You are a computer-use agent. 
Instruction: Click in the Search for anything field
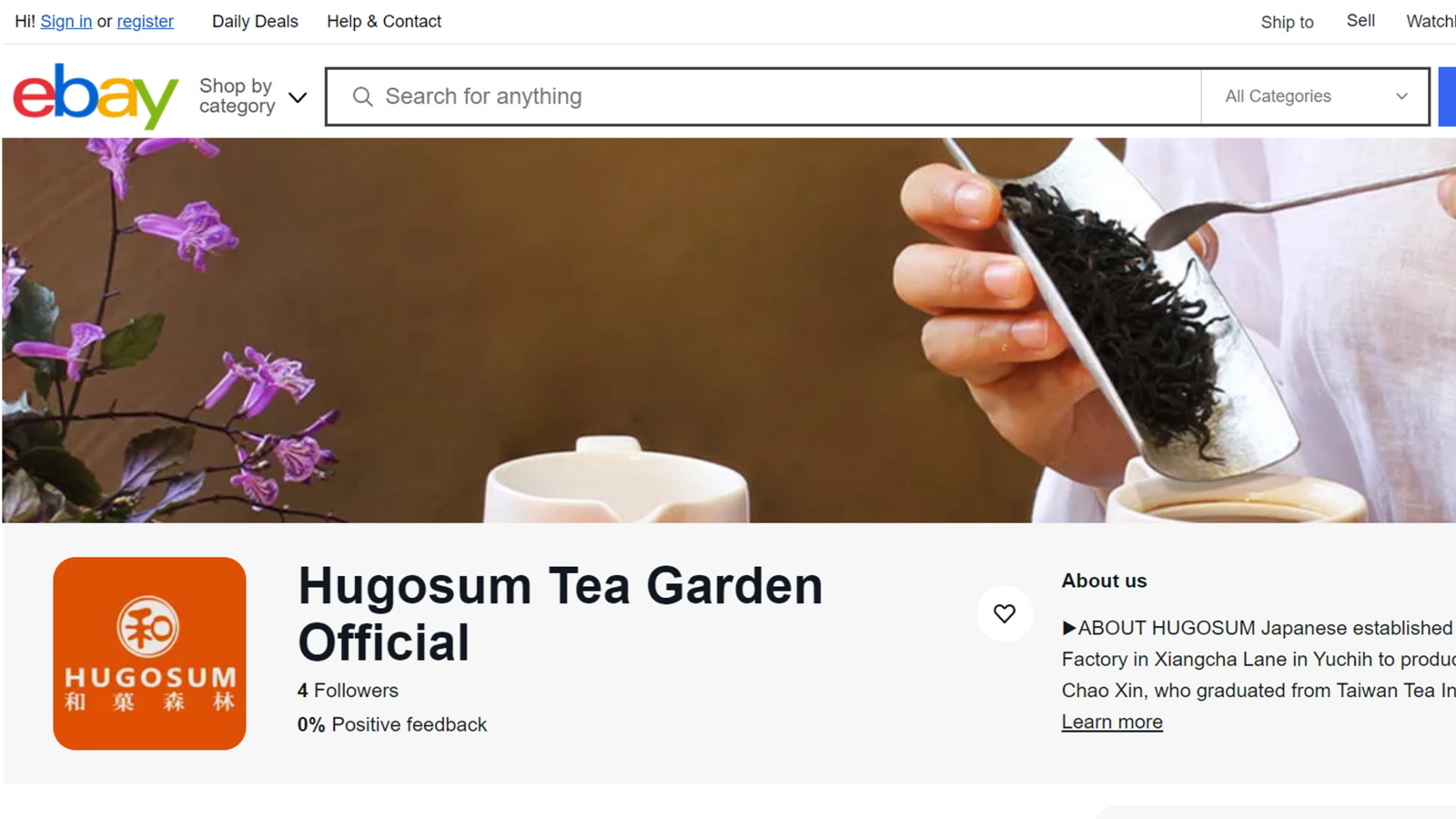pos(764,96)
